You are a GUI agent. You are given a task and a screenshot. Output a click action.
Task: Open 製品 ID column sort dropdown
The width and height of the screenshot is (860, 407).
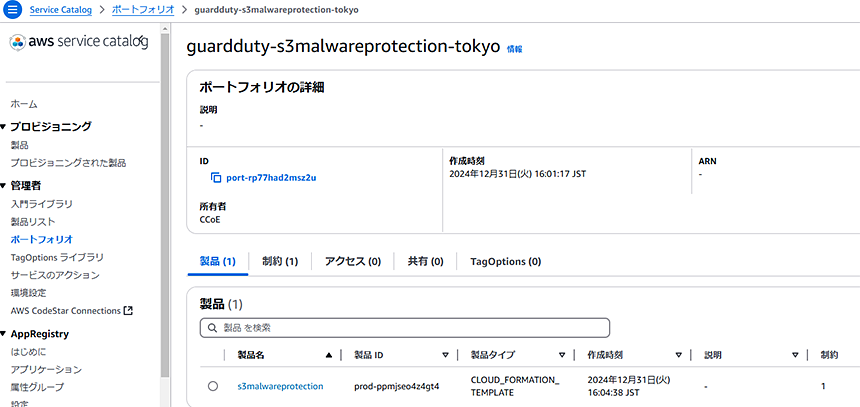coord(445,355)
